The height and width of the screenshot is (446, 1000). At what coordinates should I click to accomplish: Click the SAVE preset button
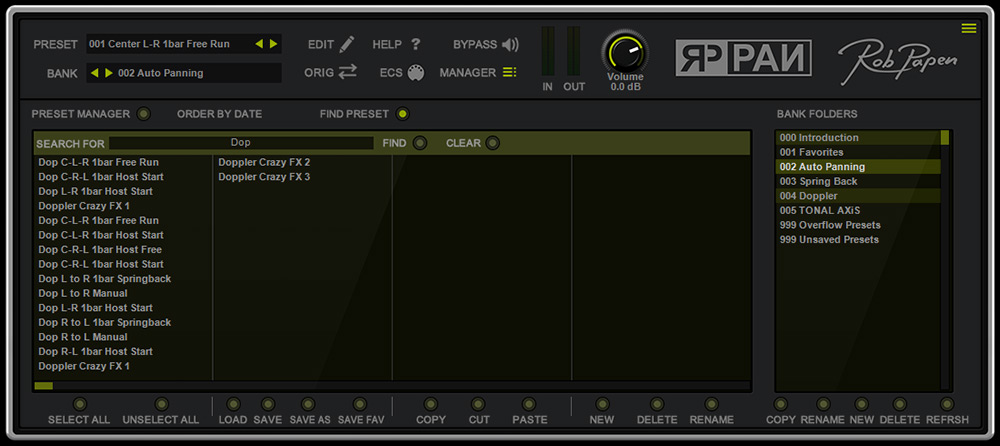pos(268,404)
